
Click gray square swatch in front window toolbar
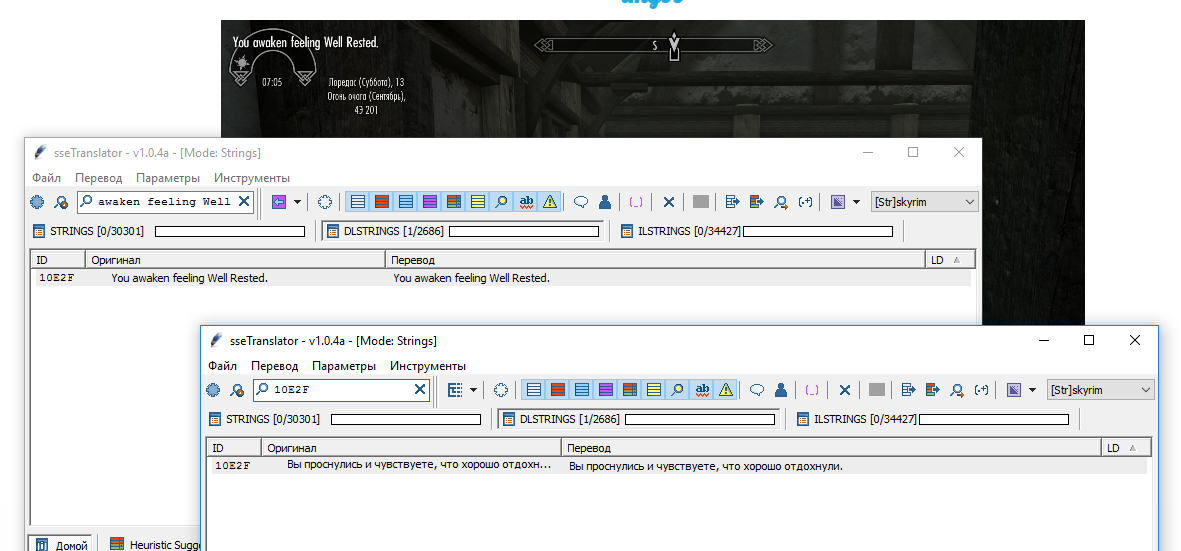pos(877,390)
